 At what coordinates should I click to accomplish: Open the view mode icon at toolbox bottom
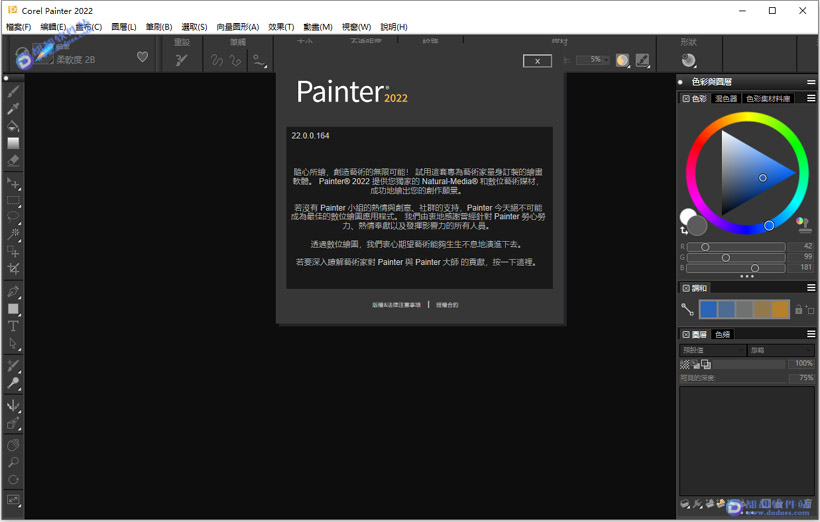[x=13, y=501]
